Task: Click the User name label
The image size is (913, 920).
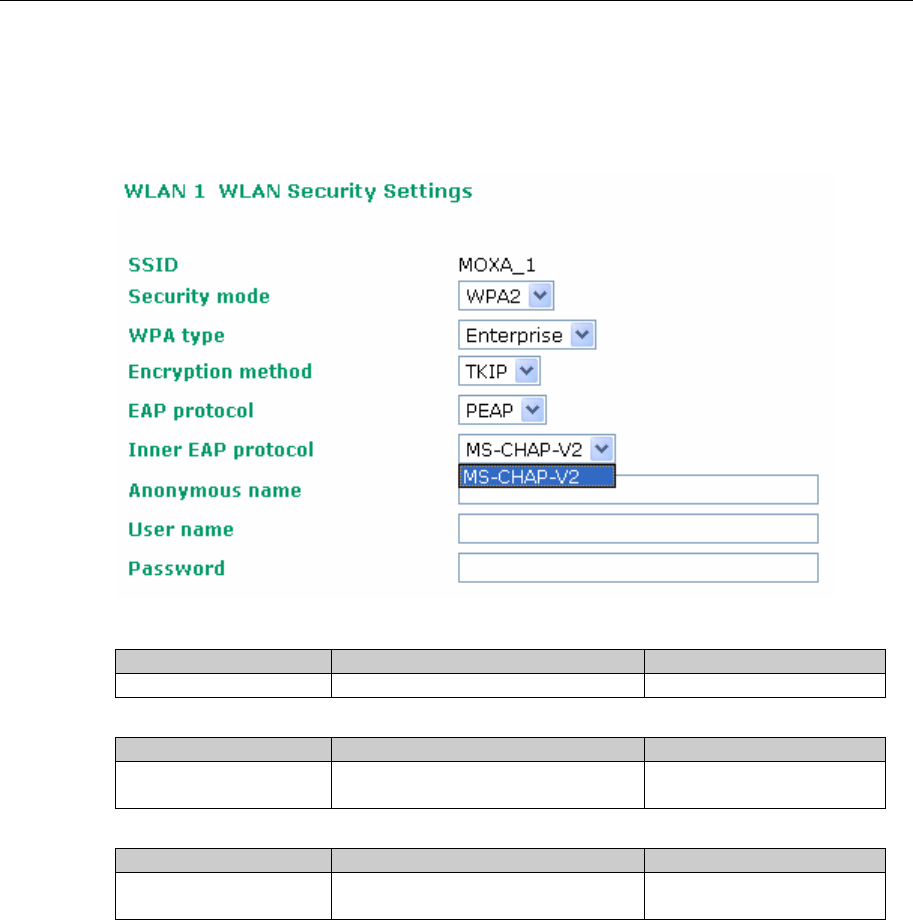Action: coord(181,530)
